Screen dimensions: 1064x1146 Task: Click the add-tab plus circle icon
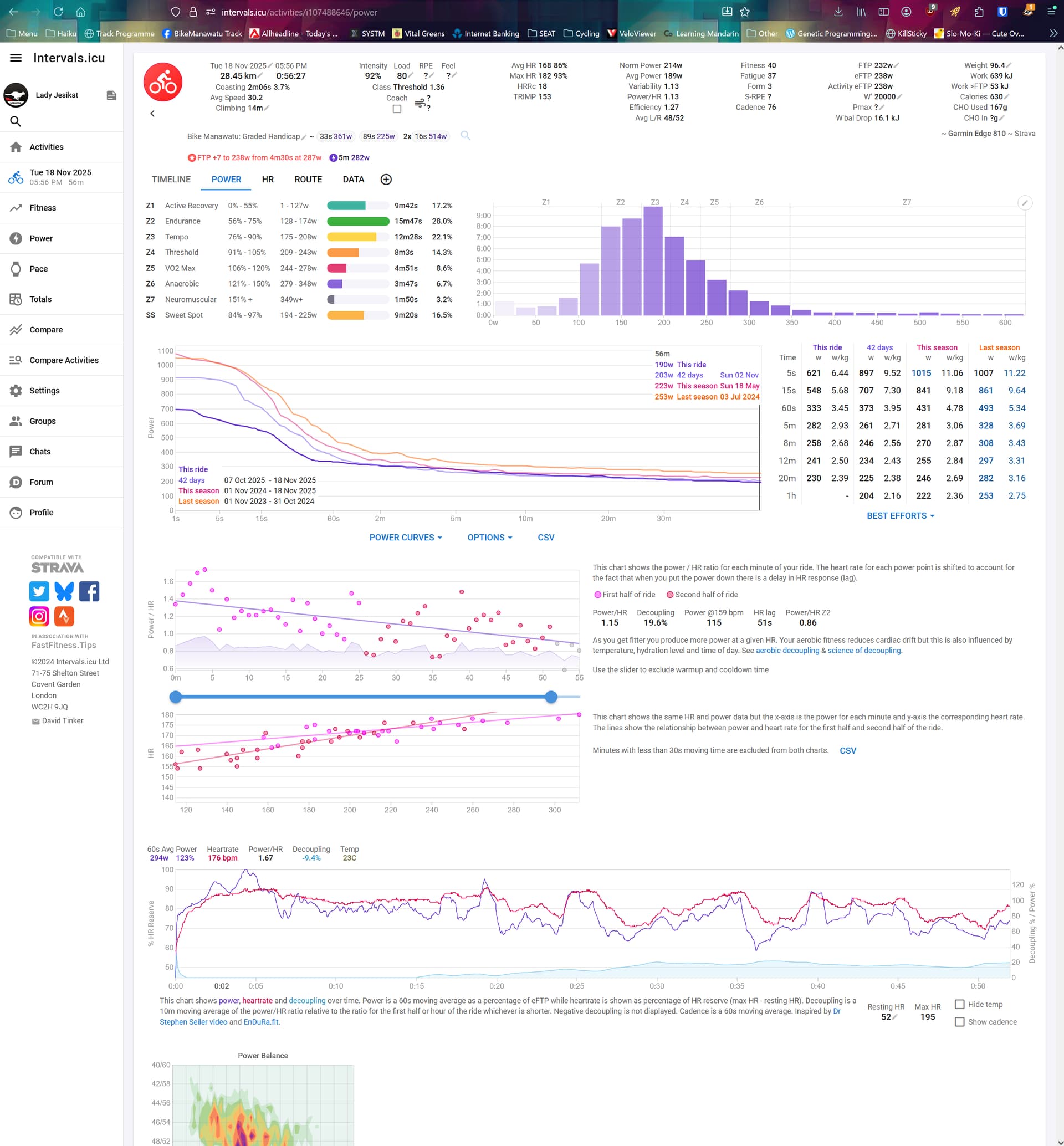click(x=386, y=180)
